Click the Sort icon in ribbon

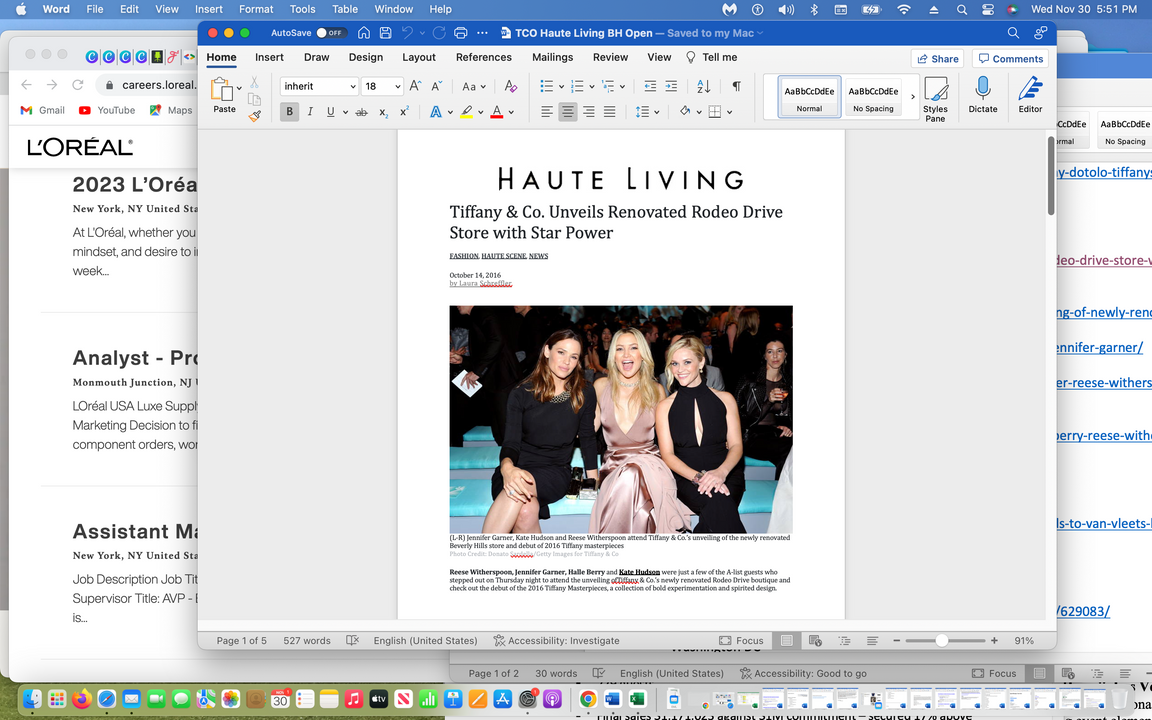pos(703,87)
